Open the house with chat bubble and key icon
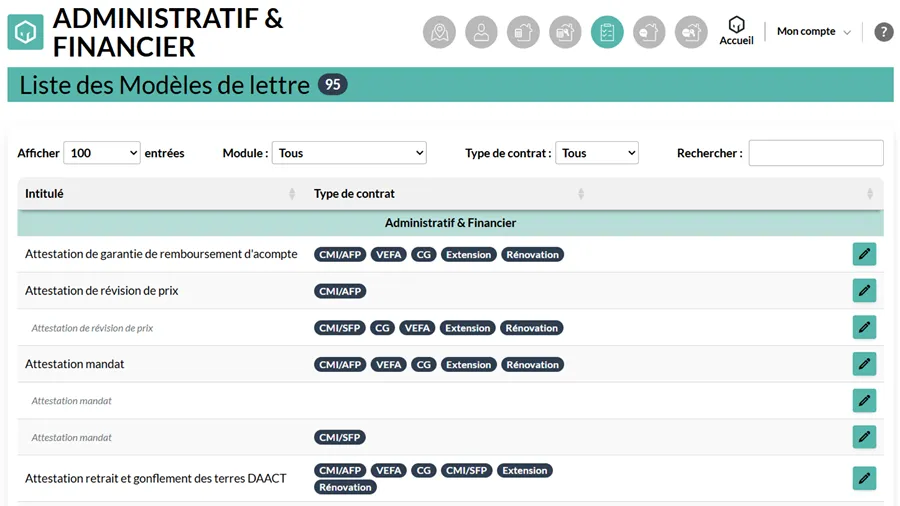900x506 pixels. 690,32
